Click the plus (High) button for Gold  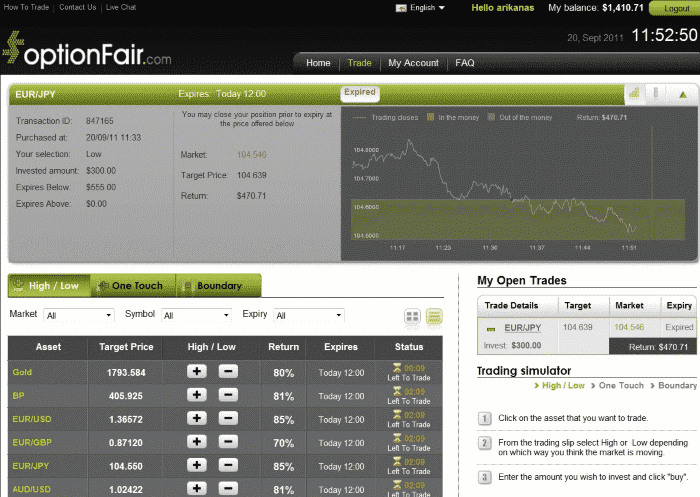(197, 372)
